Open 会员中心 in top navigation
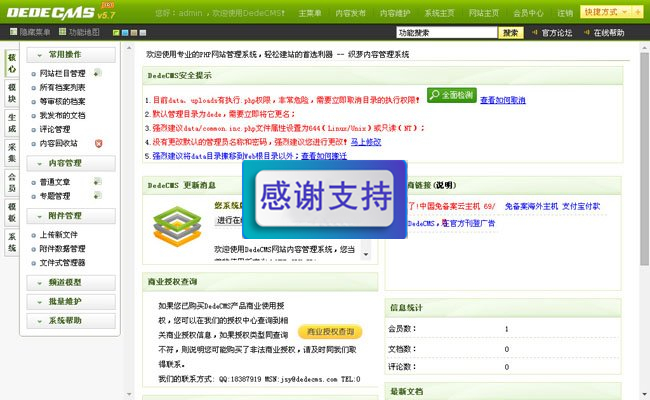650x400 pixels. click(528, 13)
